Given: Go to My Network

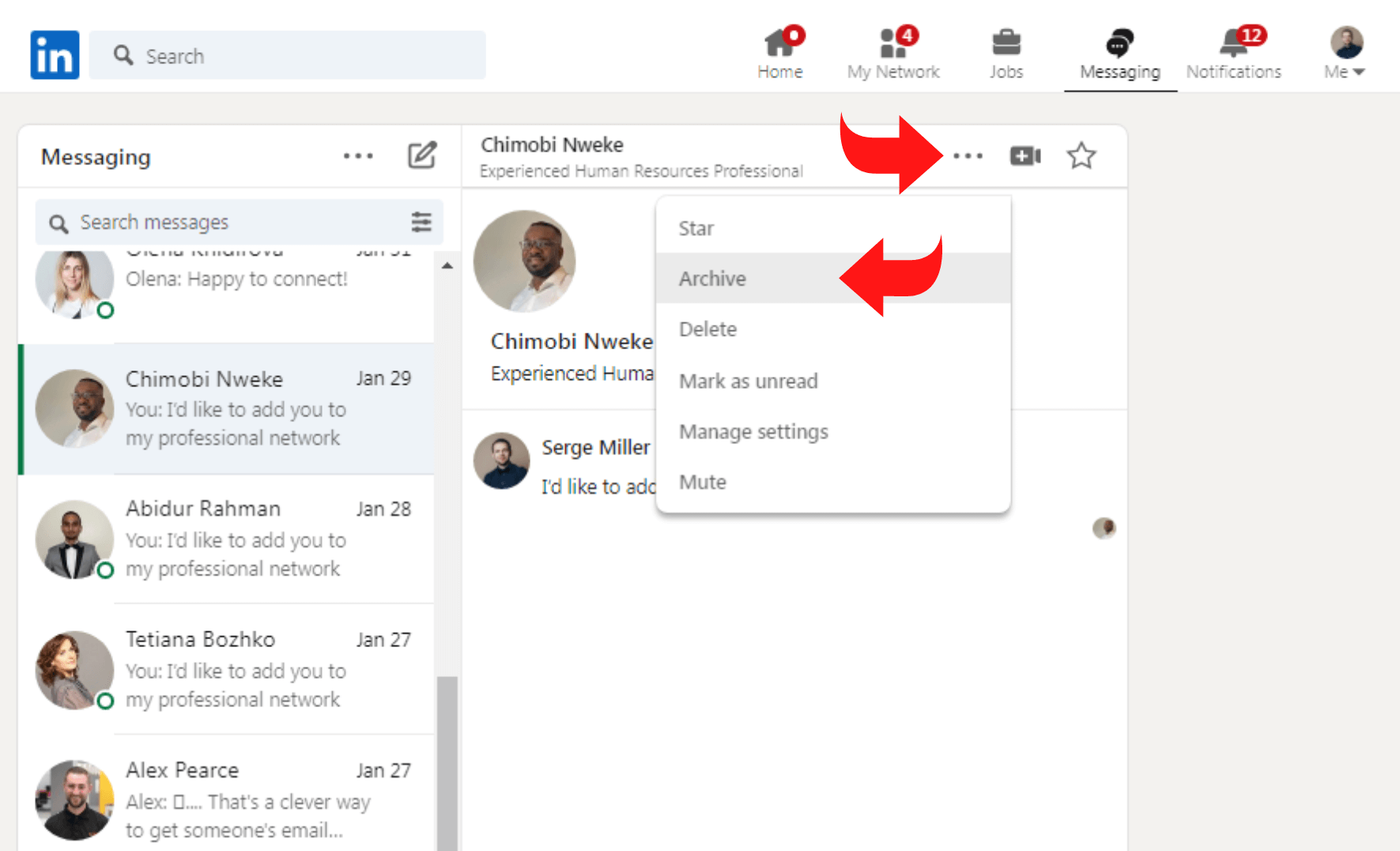Looking at the screenshot, I should [893, 54].
